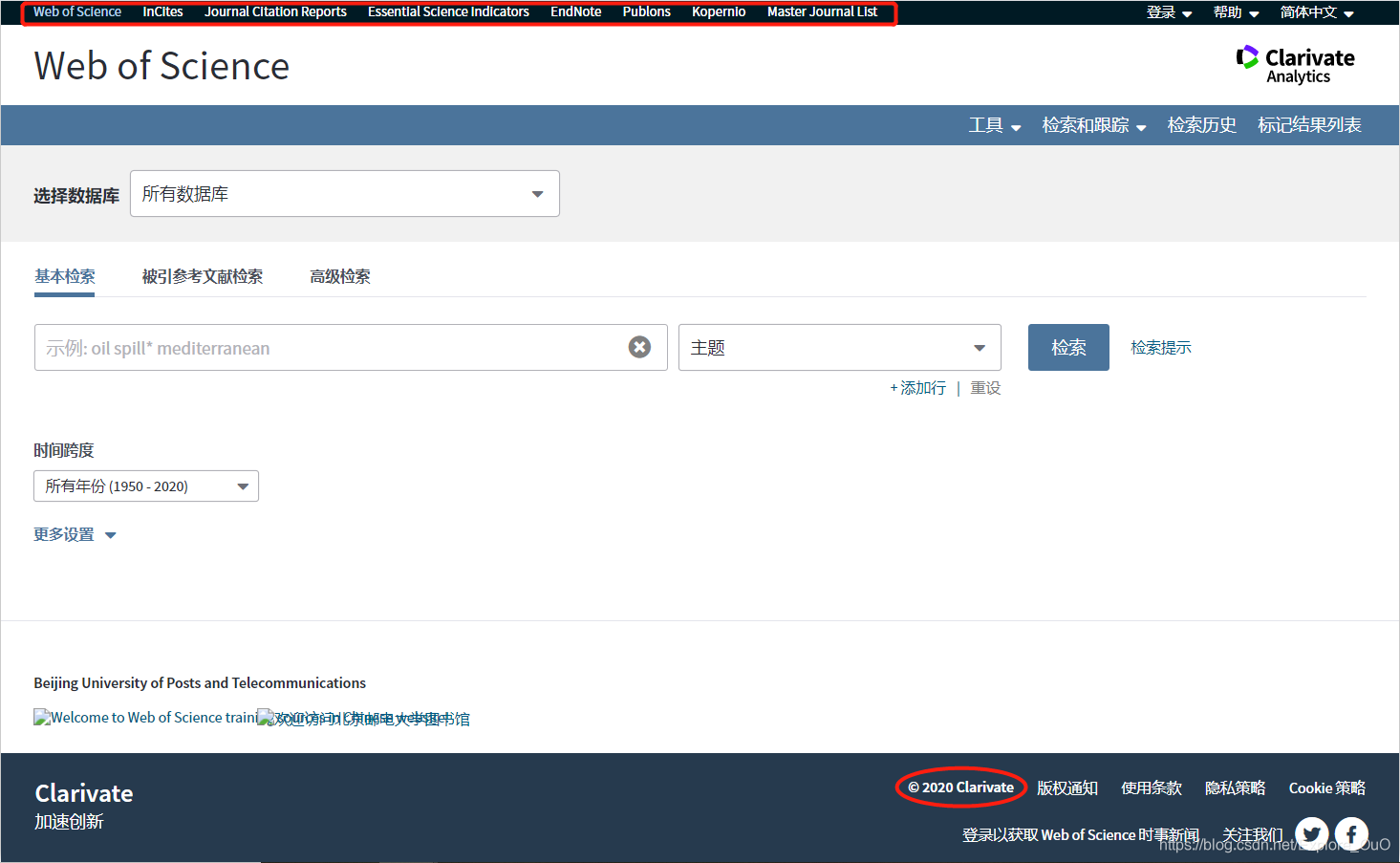Open Master Journal List
1400x863 pixels.
[x=822, y=11]
